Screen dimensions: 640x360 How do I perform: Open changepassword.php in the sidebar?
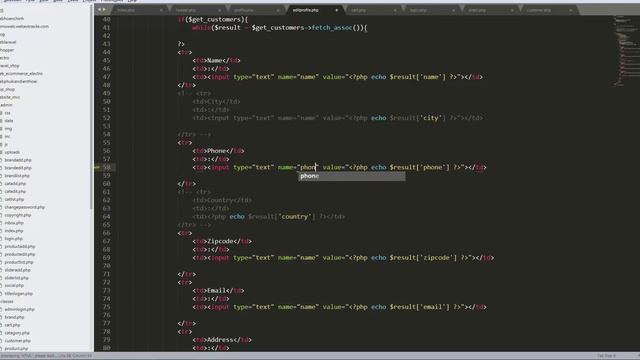pos(24,207)
